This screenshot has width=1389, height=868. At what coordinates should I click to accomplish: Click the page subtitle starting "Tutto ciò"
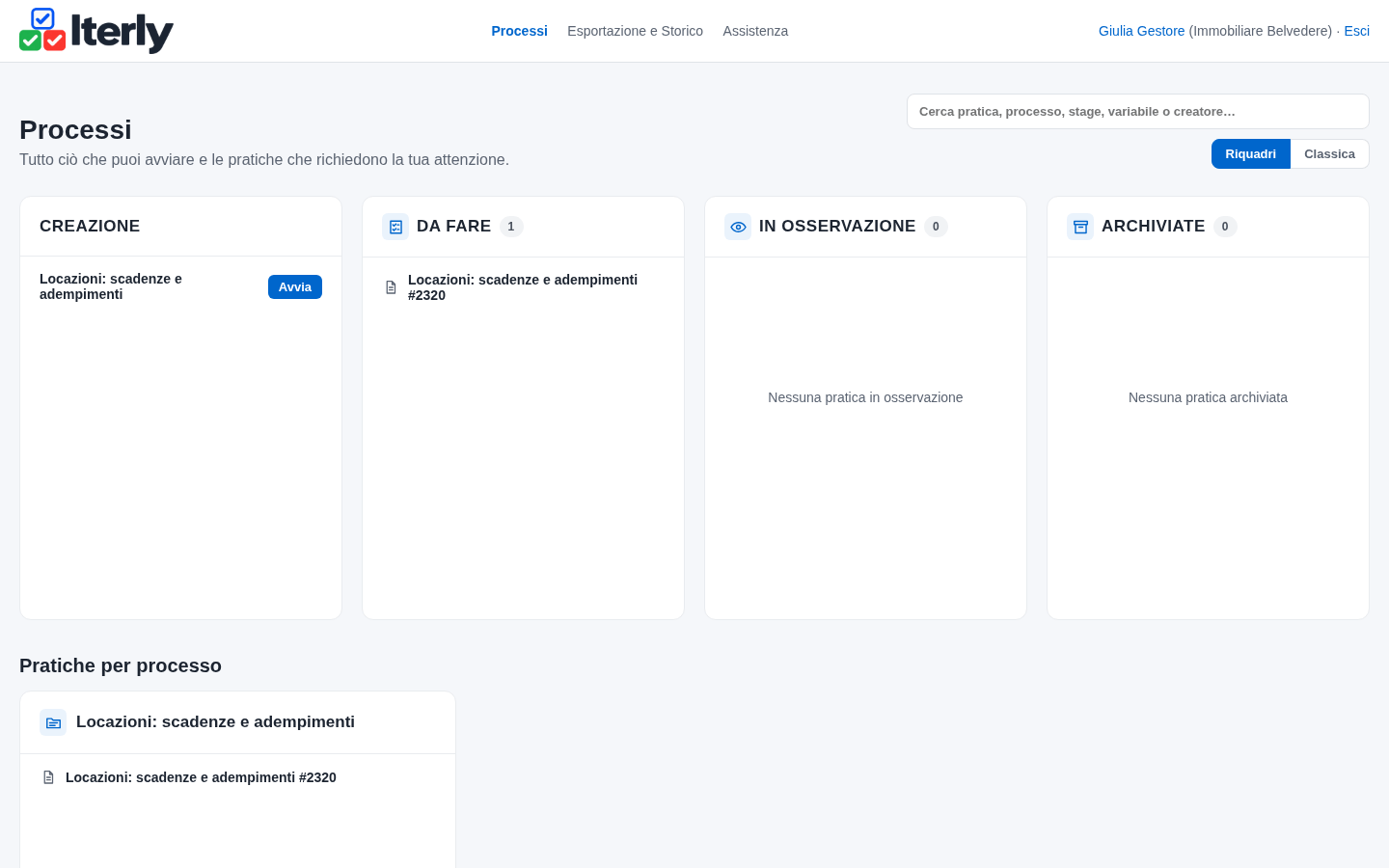[x=264, y=160]
